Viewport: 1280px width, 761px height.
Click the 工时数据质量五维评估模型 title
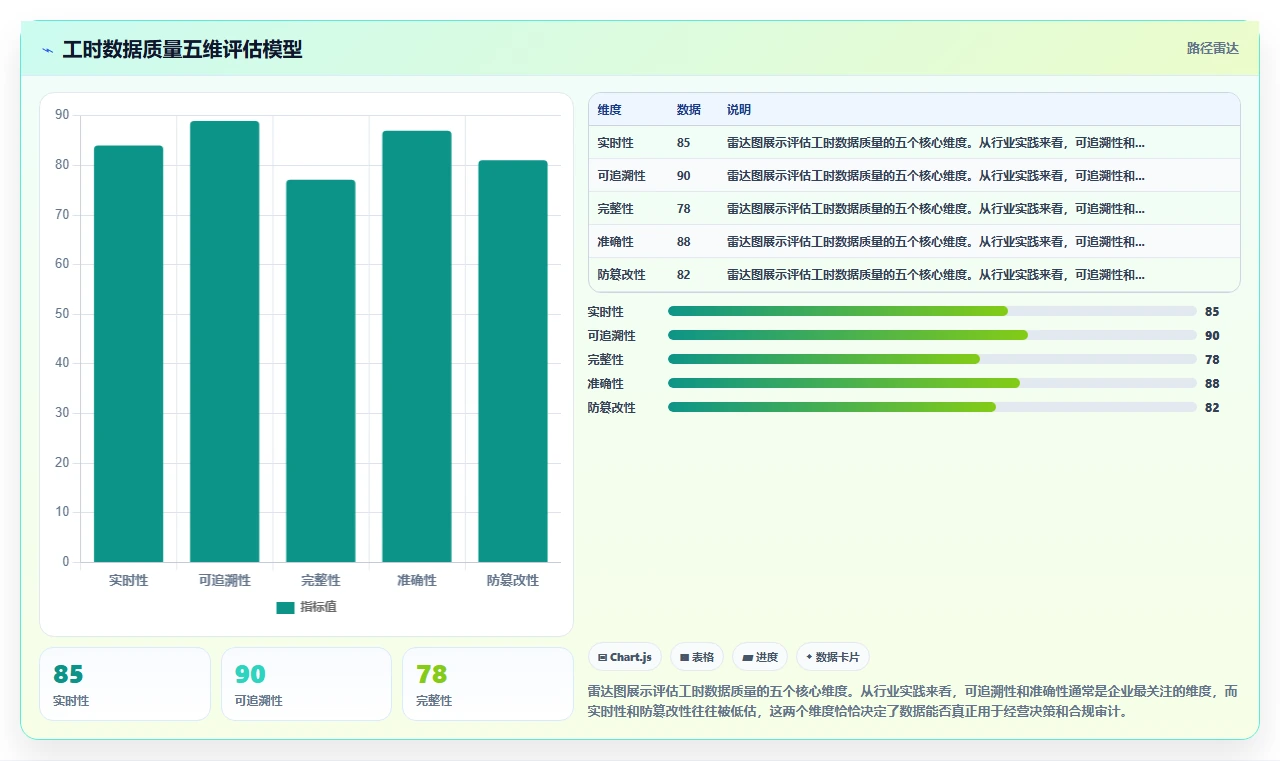pyautogui.click(x=182, y=50)
